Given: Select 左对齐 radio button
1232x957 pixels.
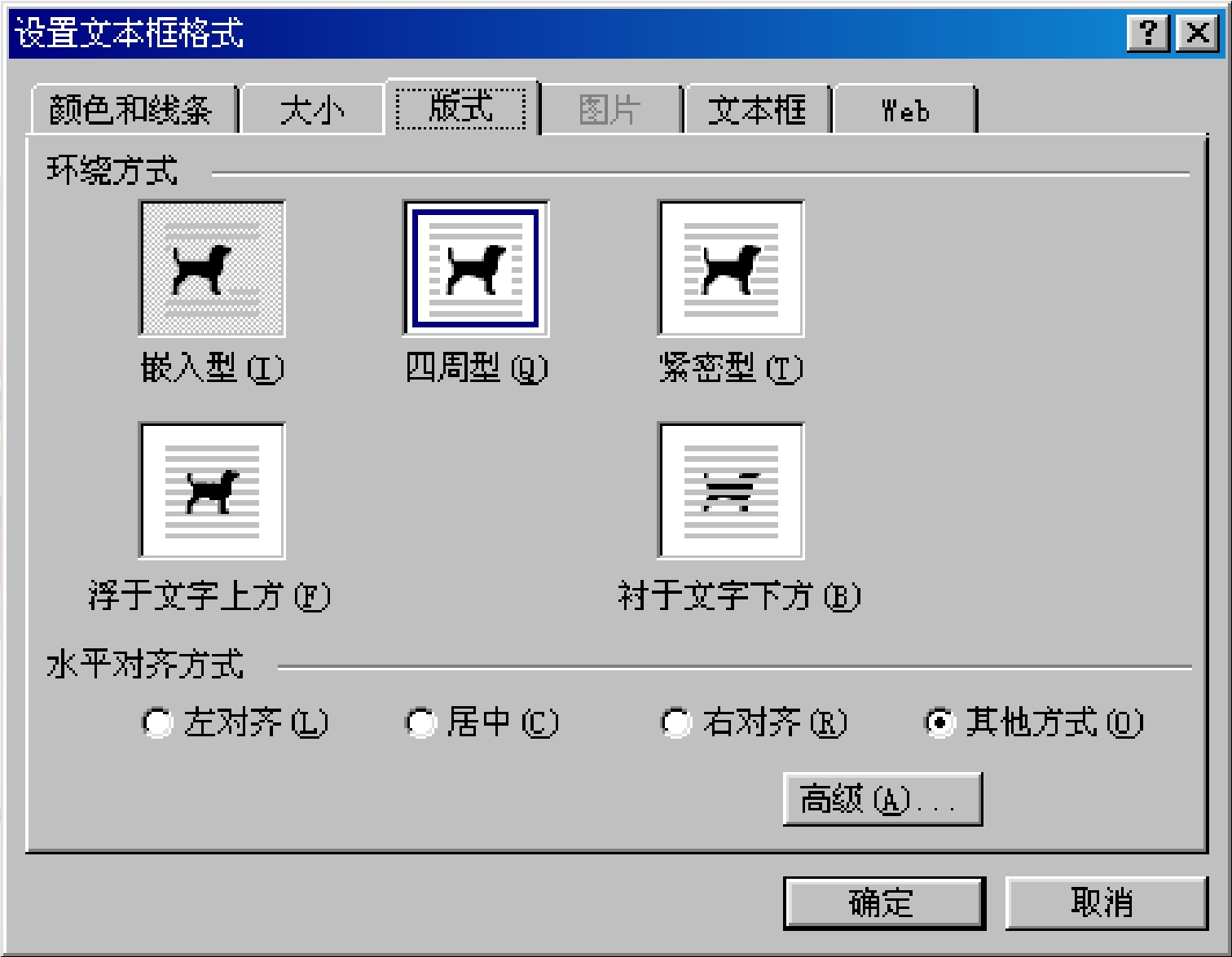Looking at the screenshot, I should tap(157, 722).
